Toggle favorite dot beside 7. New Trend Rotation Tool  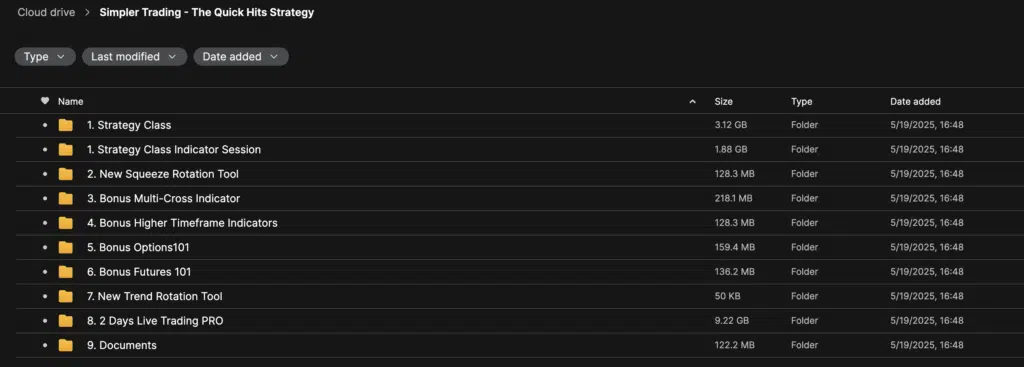point(45,296)
